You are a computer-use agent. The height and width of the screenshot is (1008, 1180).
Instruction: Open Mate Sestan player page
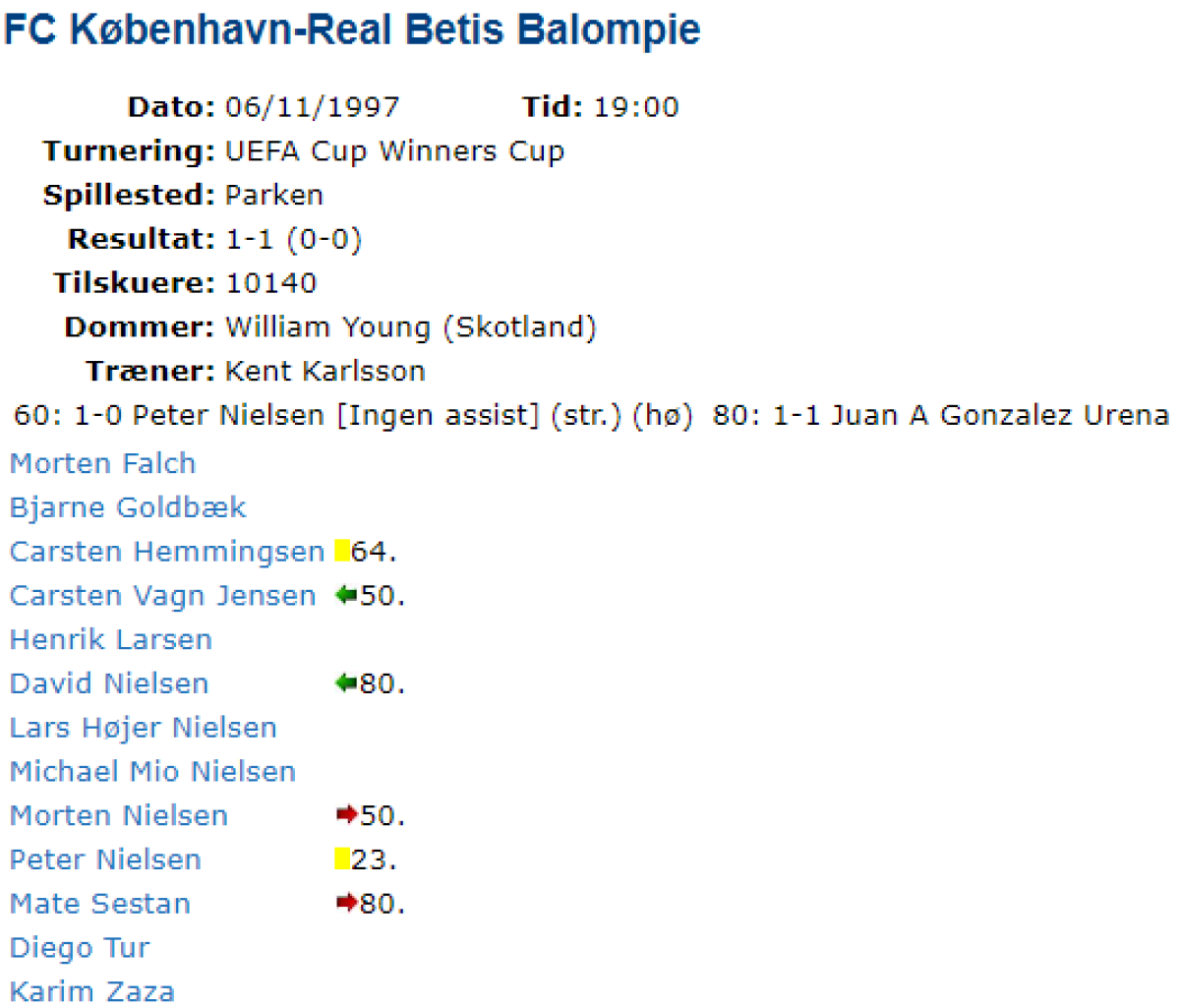click(100, 903)
